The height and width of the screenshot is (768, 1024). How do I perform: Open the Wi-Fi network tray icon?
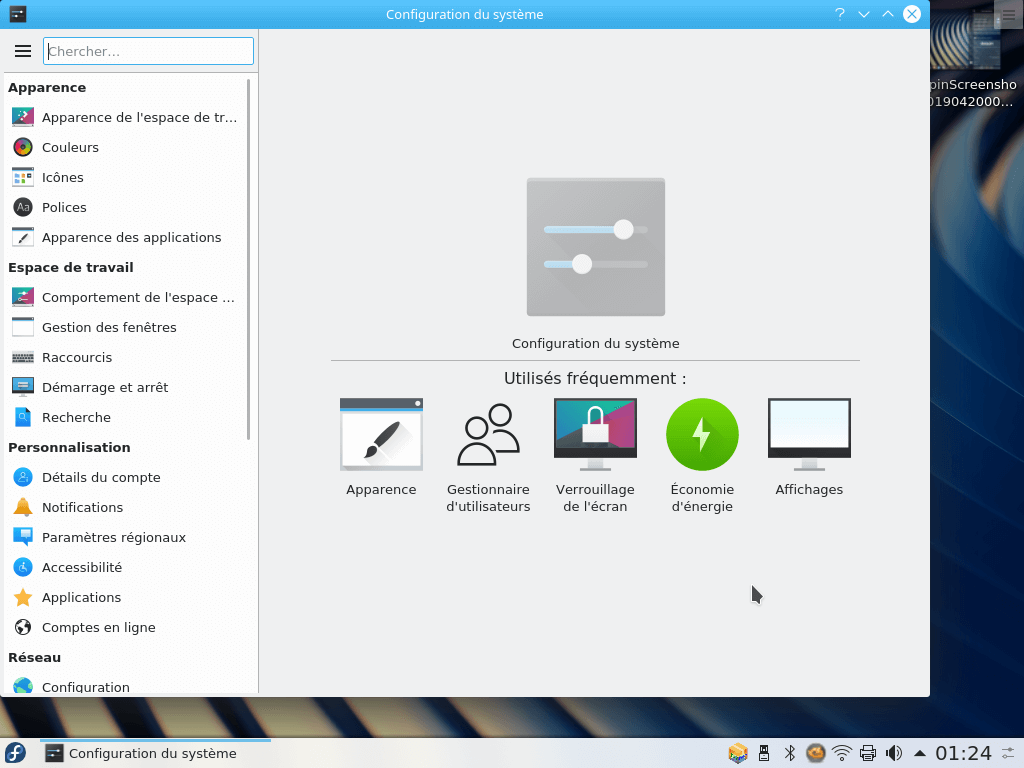[842, 753]
